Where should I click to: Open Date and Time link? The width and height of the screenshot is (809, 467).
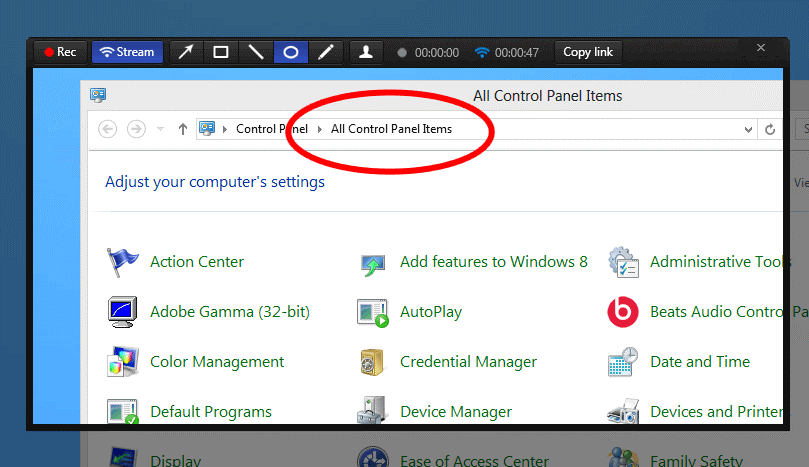(700, 362)
